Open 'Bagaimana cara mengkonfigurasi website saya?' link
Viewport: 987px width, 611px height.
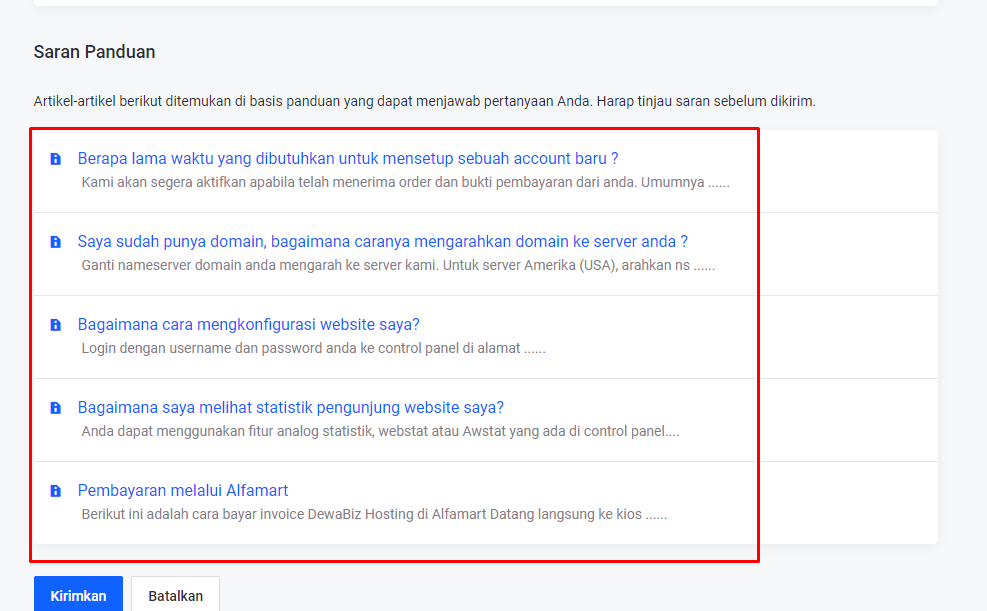248,324
